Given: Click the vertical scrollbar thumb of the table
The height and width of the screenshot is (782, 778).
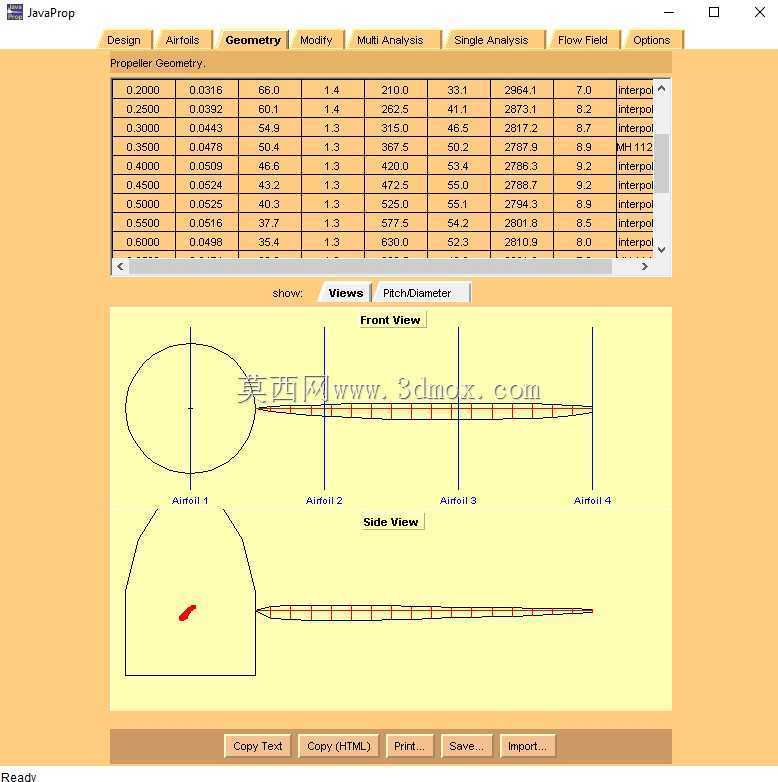Looking at the screenshot, I should 662,163.
